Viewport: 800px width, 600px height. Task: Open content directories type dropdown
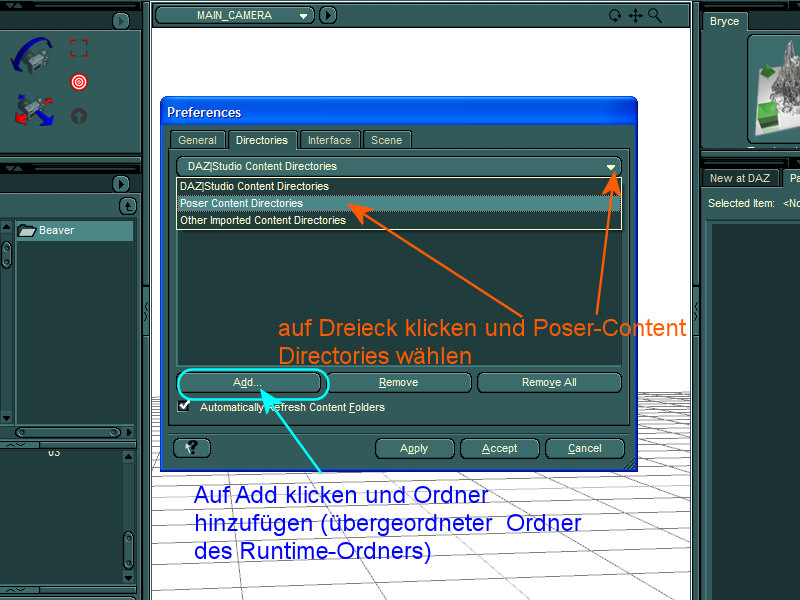399,166
